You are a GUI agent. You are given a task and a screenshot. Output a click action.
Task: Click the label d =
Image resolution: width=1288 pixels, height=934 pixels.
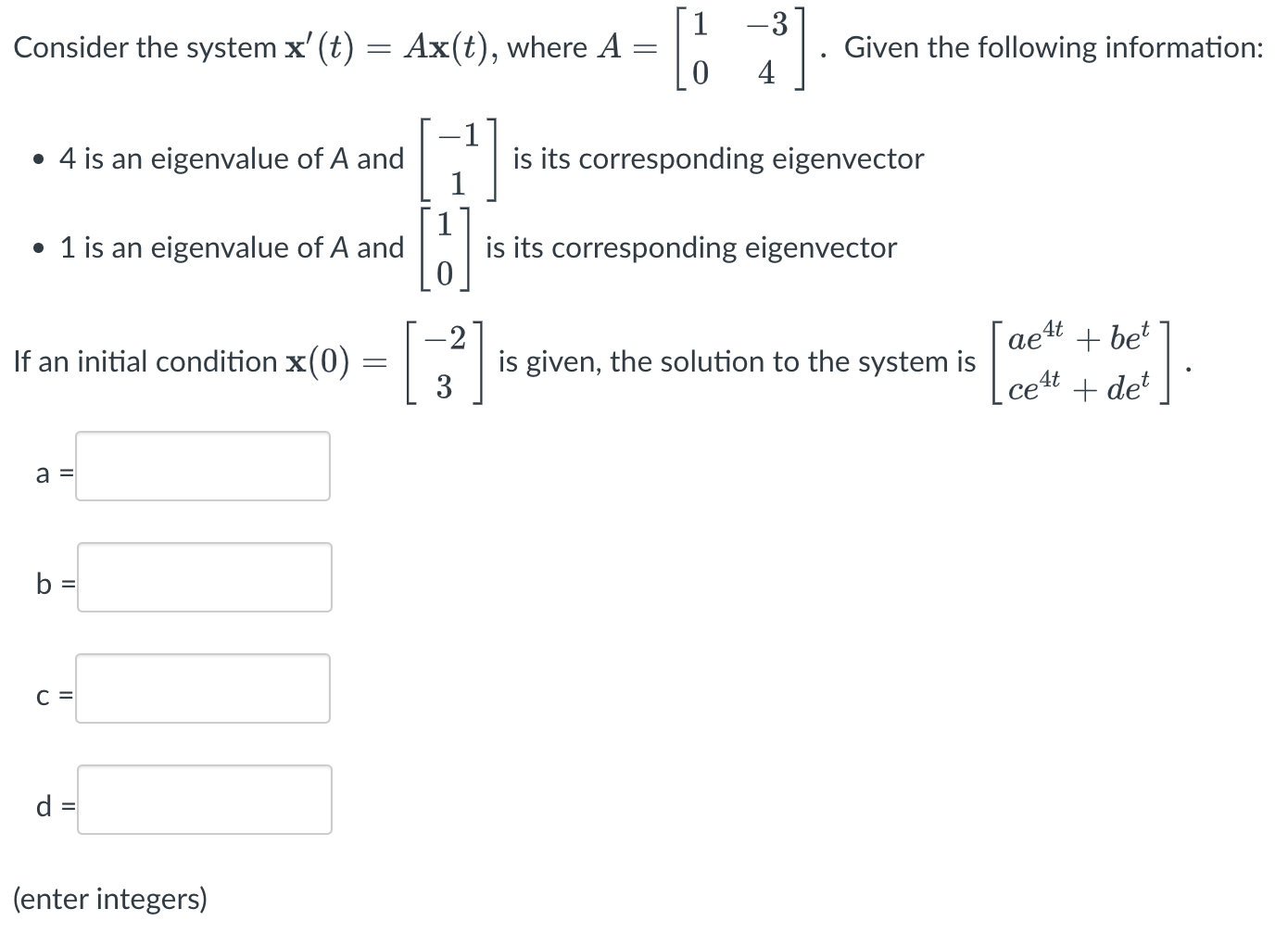click(x=53, y=806)
